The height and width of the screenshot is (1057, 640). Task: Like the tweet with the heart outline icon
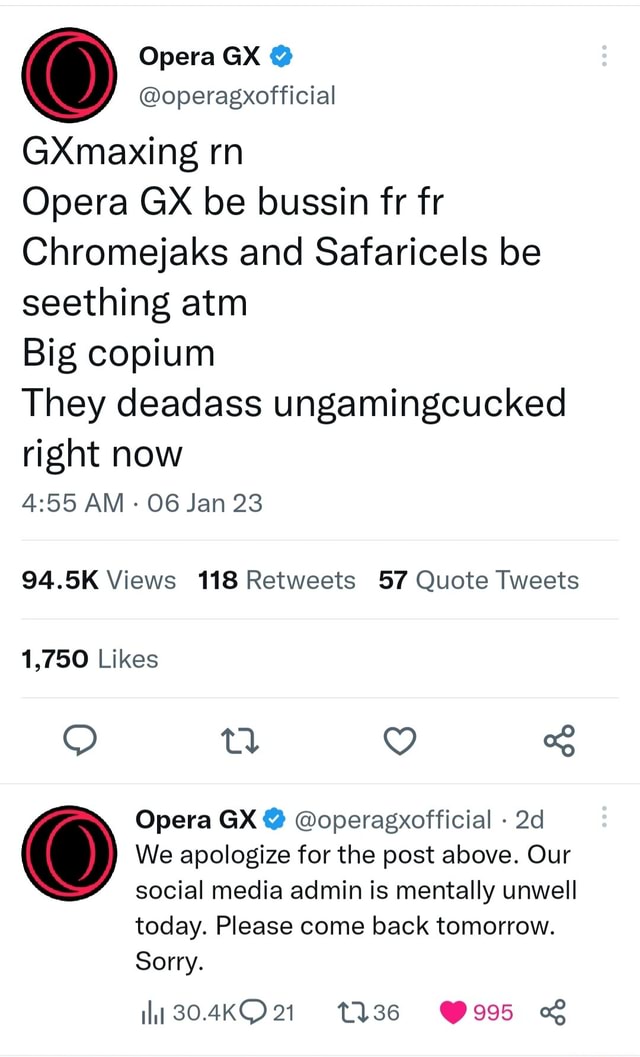pyautogui.click(x=399, y=740)
